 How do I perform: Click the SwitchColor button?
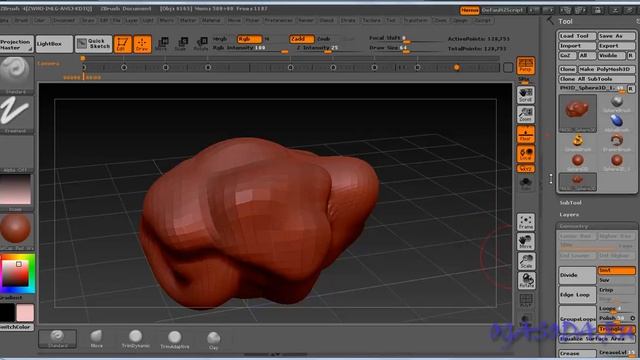pyautogui.click(x=16, y=327)
